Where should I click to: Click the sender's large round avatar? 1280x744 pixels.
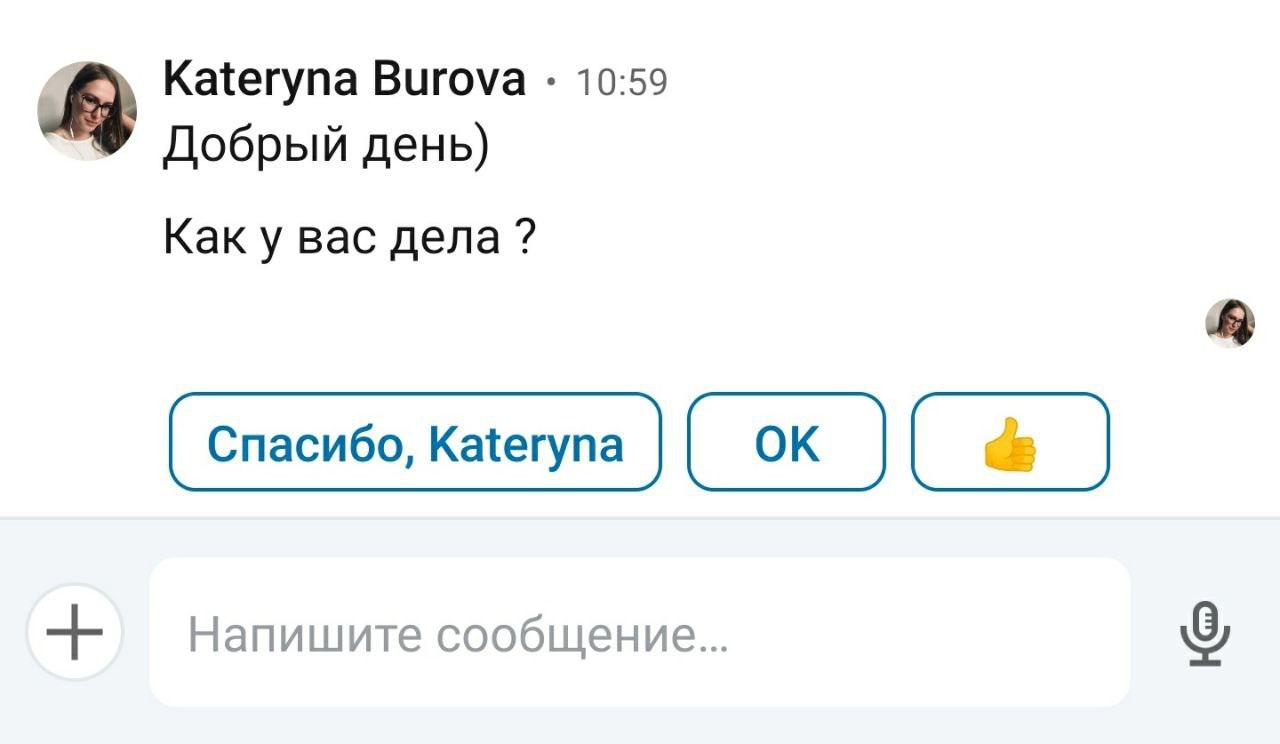tap(87, 111)
